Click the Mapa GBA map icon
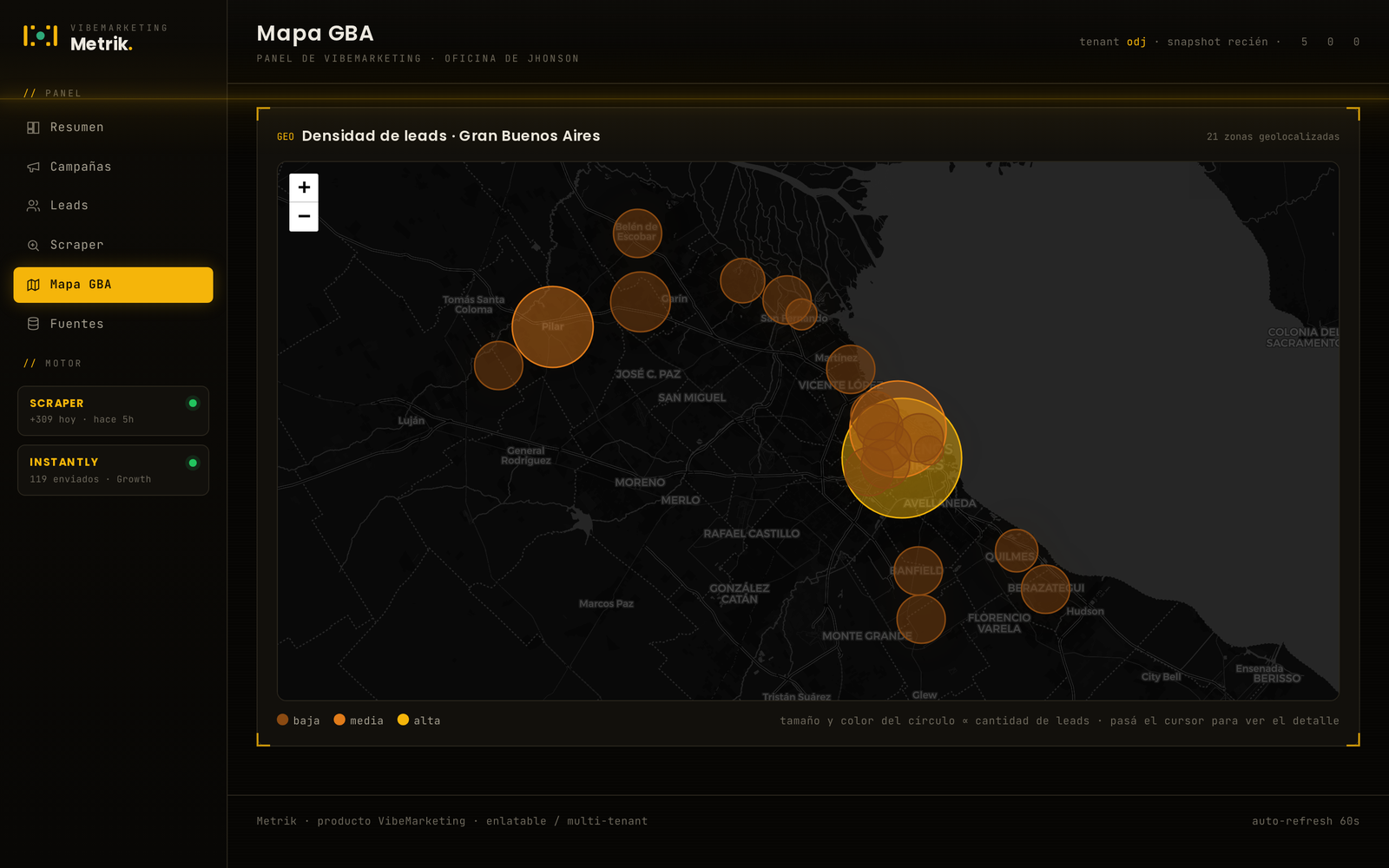Image resolution: width=1389 pixels, height=868 pixels. (x=33, y=285)
